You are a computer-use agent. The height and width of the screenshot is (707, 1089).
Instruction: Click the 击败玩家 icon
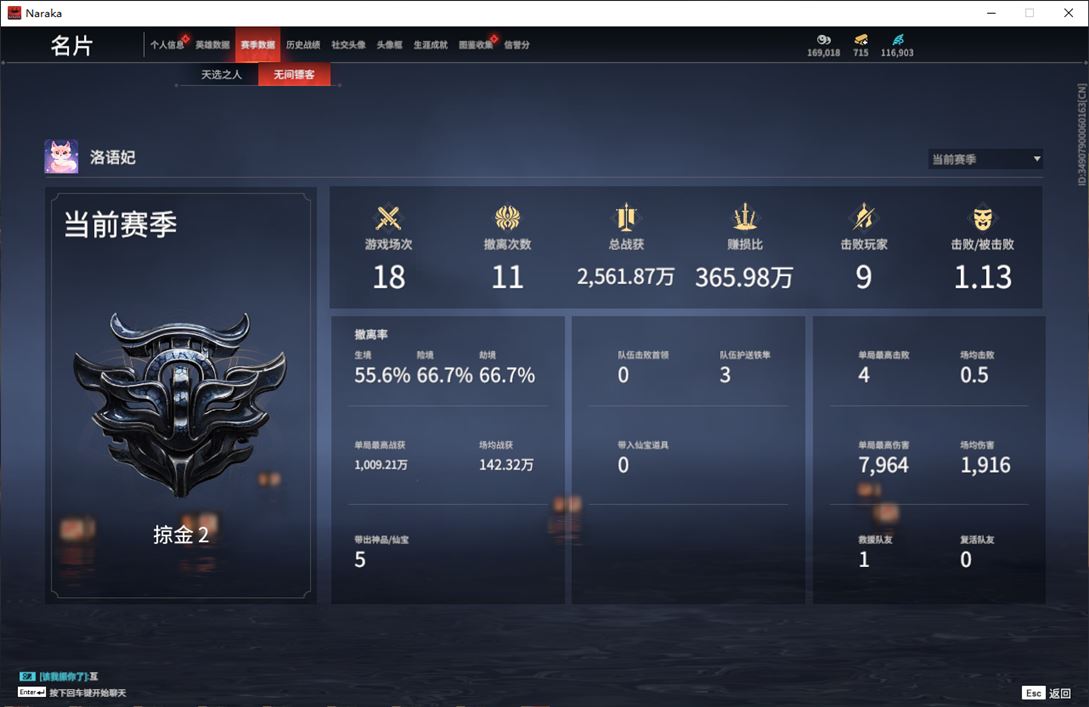click(864, 217)
